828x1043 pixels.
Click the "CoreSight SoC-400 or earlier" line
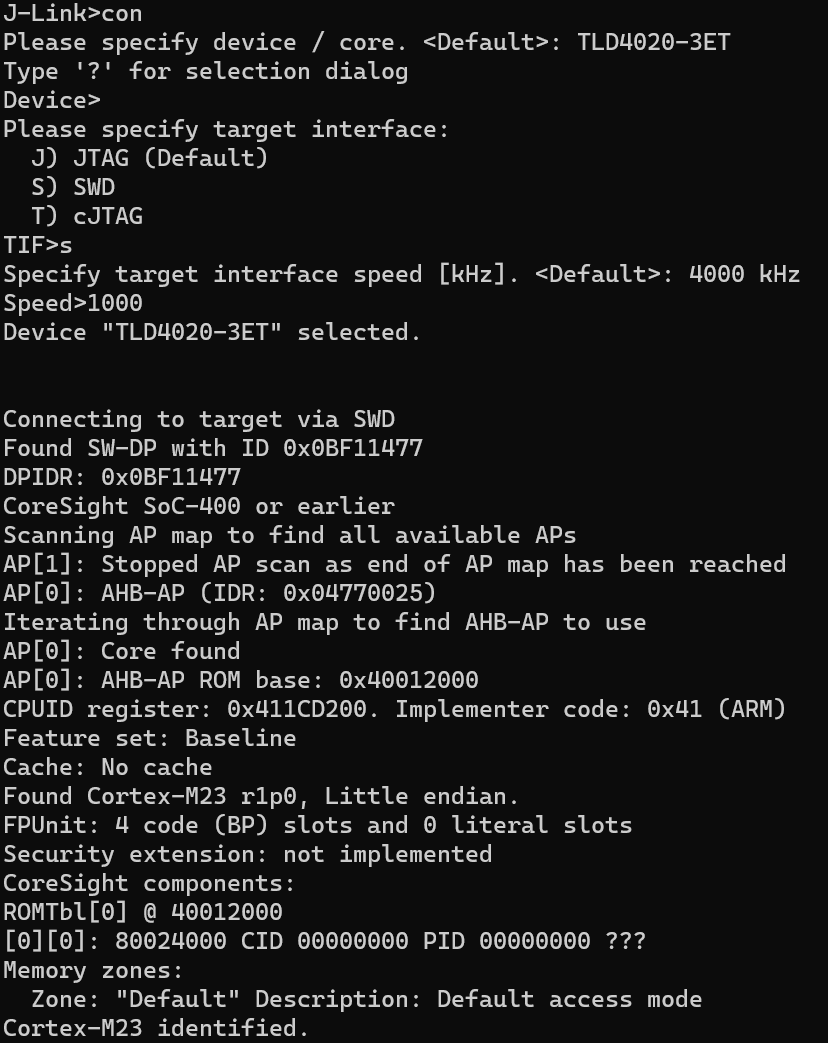[x=199, y=506]
